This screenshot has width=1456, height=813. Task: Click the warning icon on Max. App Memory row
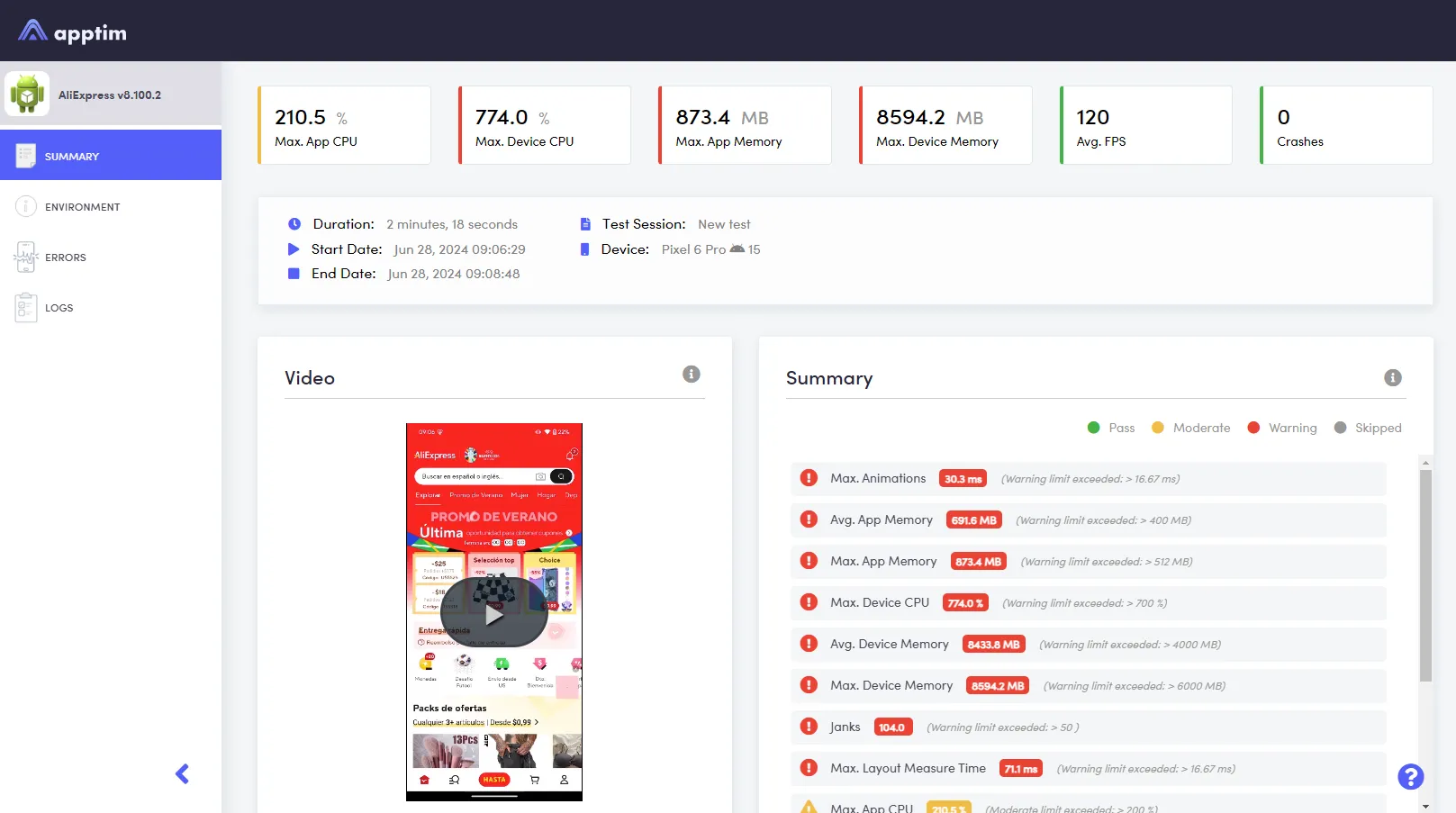(809, 561)
